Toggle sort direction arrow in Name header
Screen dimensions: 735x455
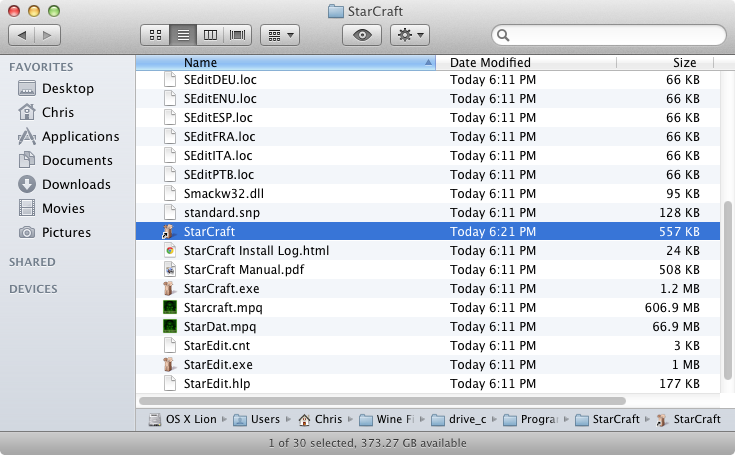tap(428, 62)
